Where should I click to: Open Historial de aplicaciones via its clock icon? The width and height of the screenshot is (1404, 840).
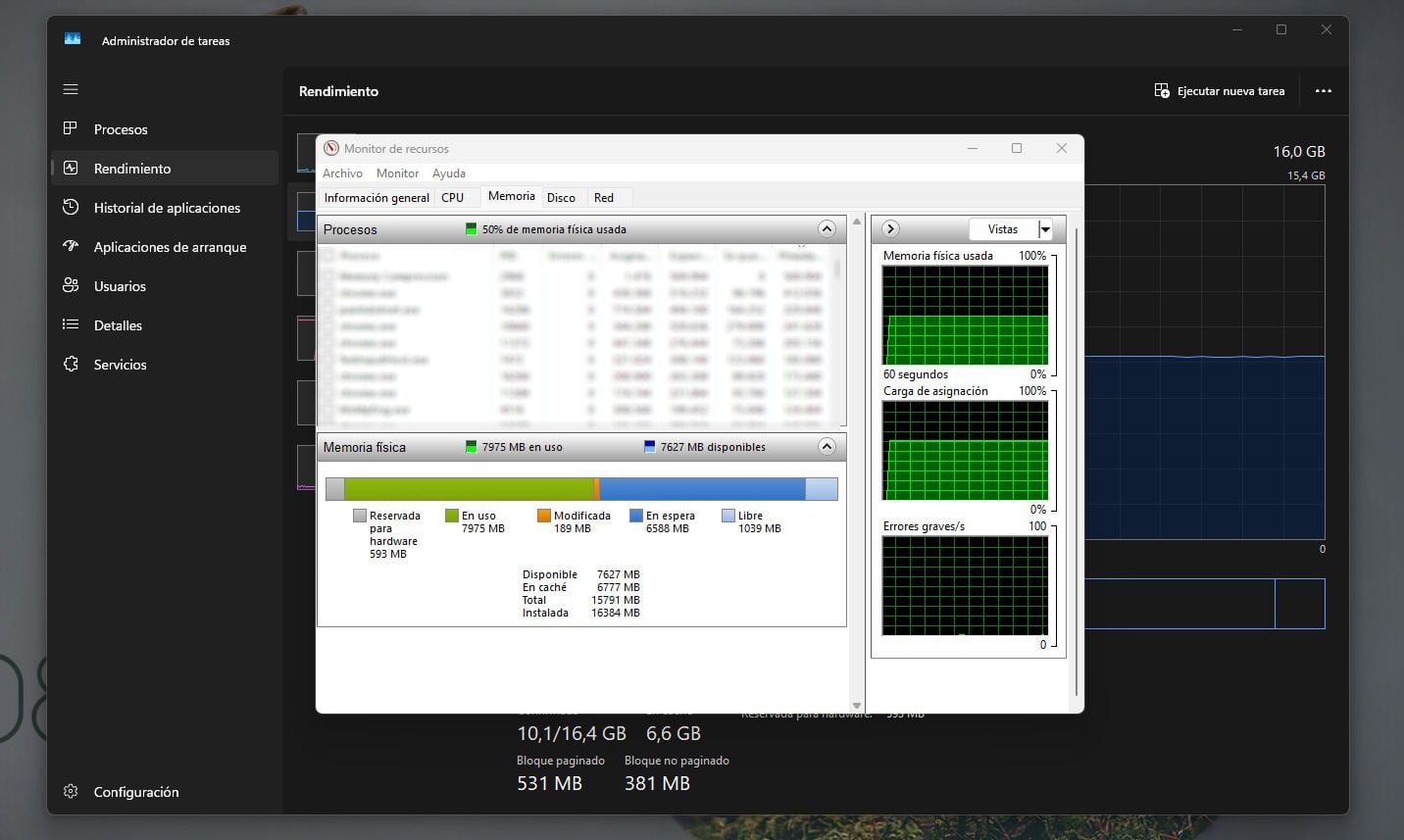pos(71,207)
